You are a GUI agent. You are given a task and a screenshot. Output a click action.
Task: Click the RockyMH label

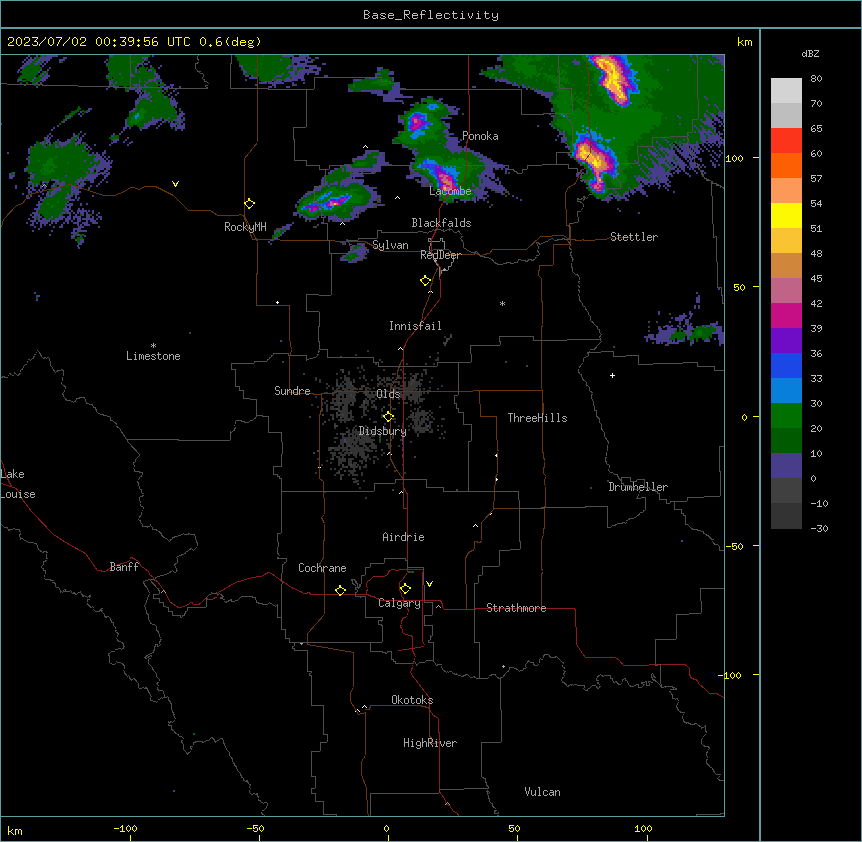245,227
